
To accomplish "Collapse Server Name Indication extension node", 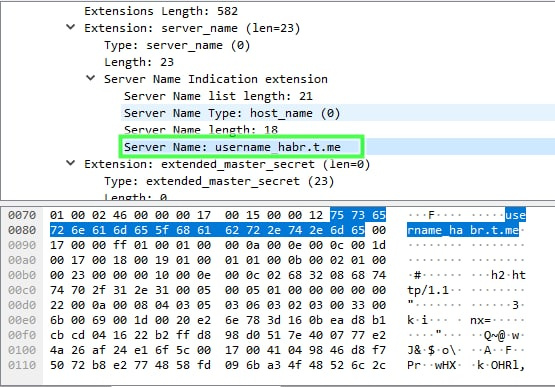I will pos(91,78).
